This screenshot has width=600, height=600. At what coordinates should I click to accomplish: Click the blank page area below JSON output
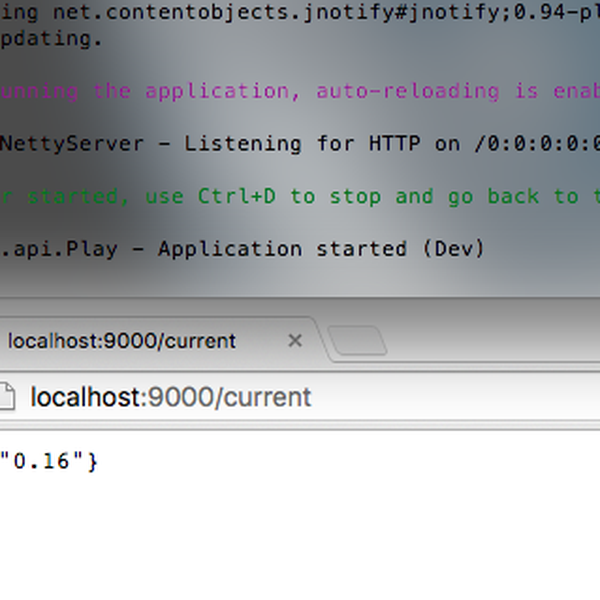tap(300, 540)
